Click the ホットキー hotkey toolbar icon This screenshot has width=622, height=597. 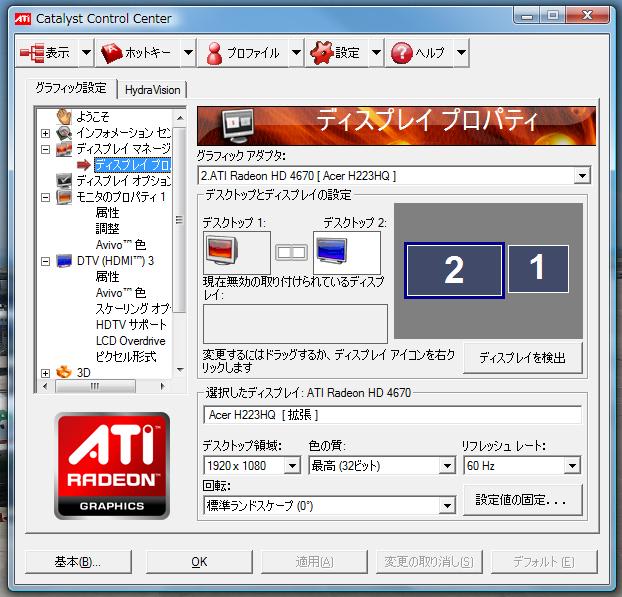[x=112, y=53]
